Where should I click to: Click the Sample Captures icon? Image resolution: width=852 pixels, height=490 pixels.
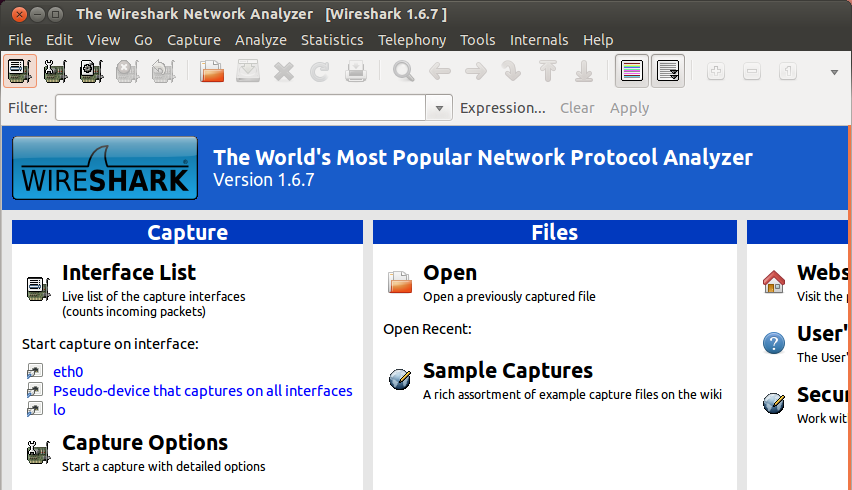pos(400,379)
